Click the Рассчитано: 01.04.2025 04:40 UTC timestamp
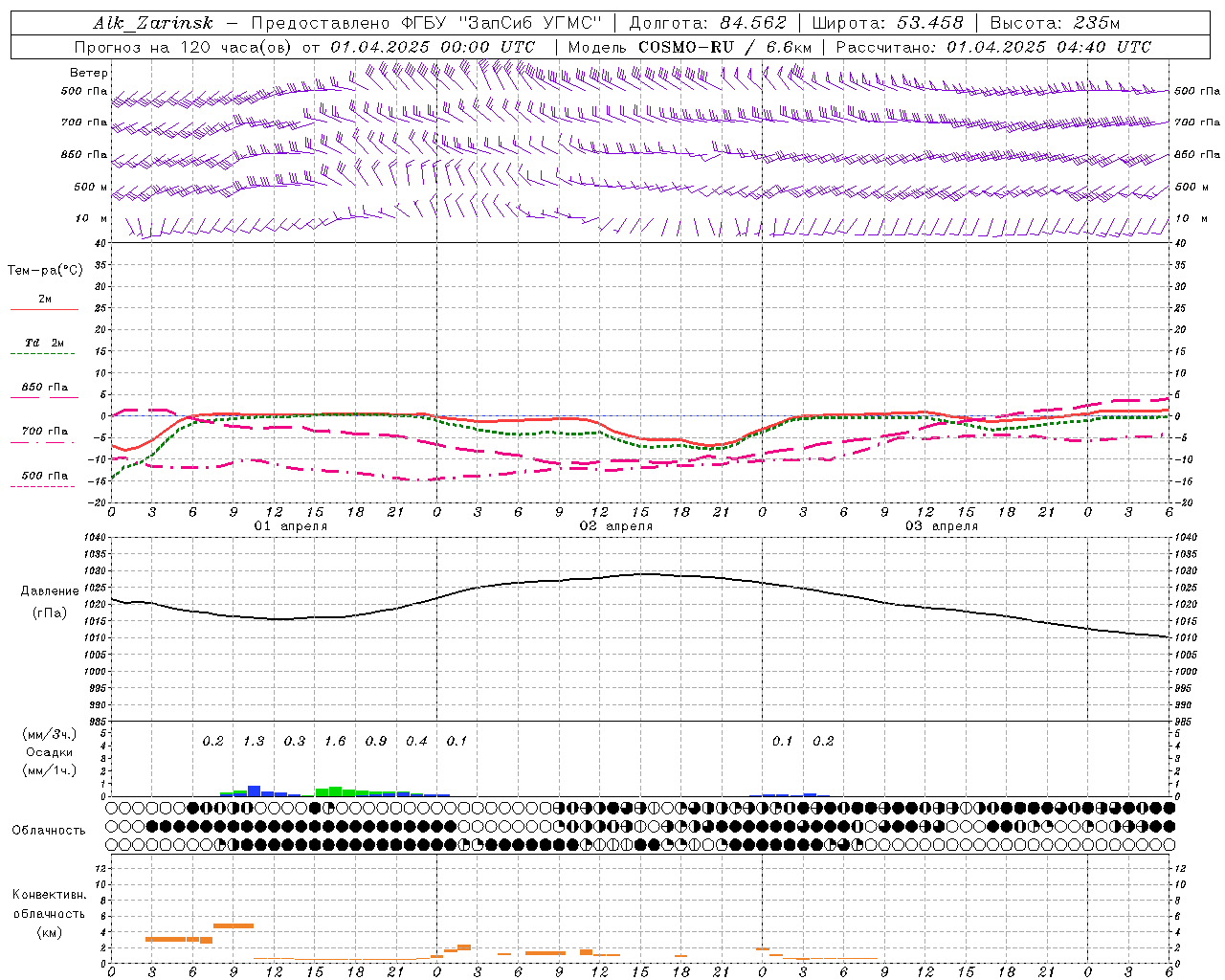 point(993,47)
